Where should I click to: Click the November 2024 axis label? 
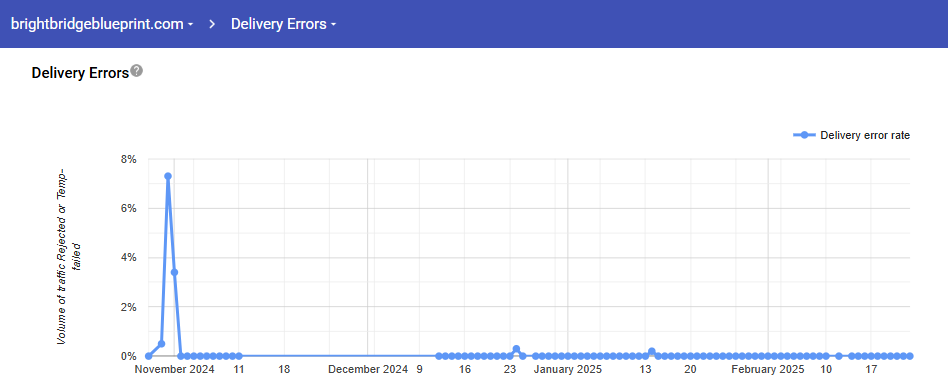(175, 369)
